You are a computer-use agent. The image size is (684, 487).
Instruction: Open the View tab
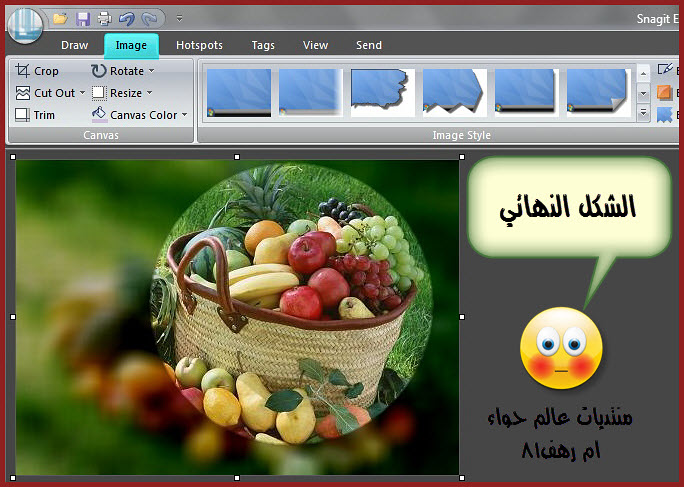315,45
